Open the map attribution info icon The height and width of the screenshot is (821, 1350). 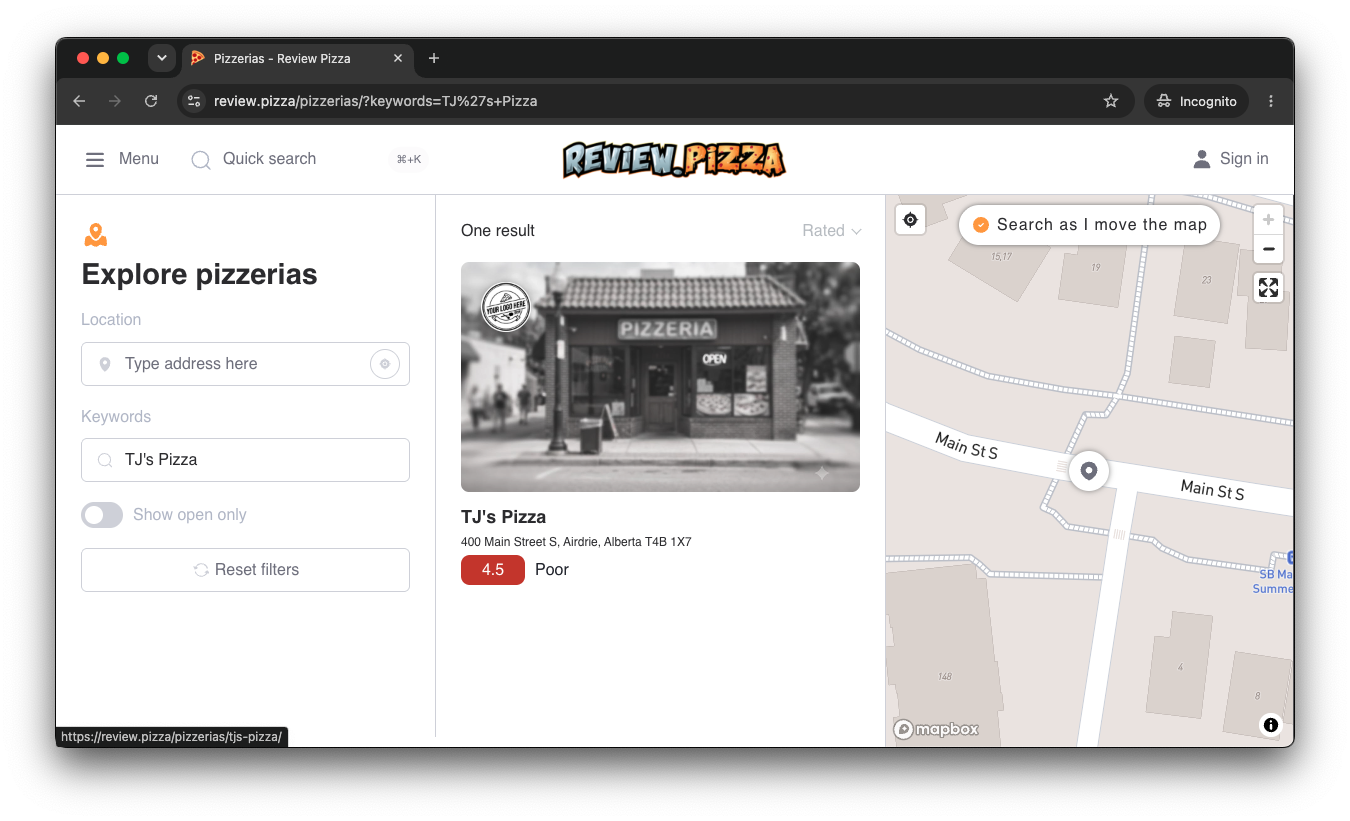click(1271, 725)
